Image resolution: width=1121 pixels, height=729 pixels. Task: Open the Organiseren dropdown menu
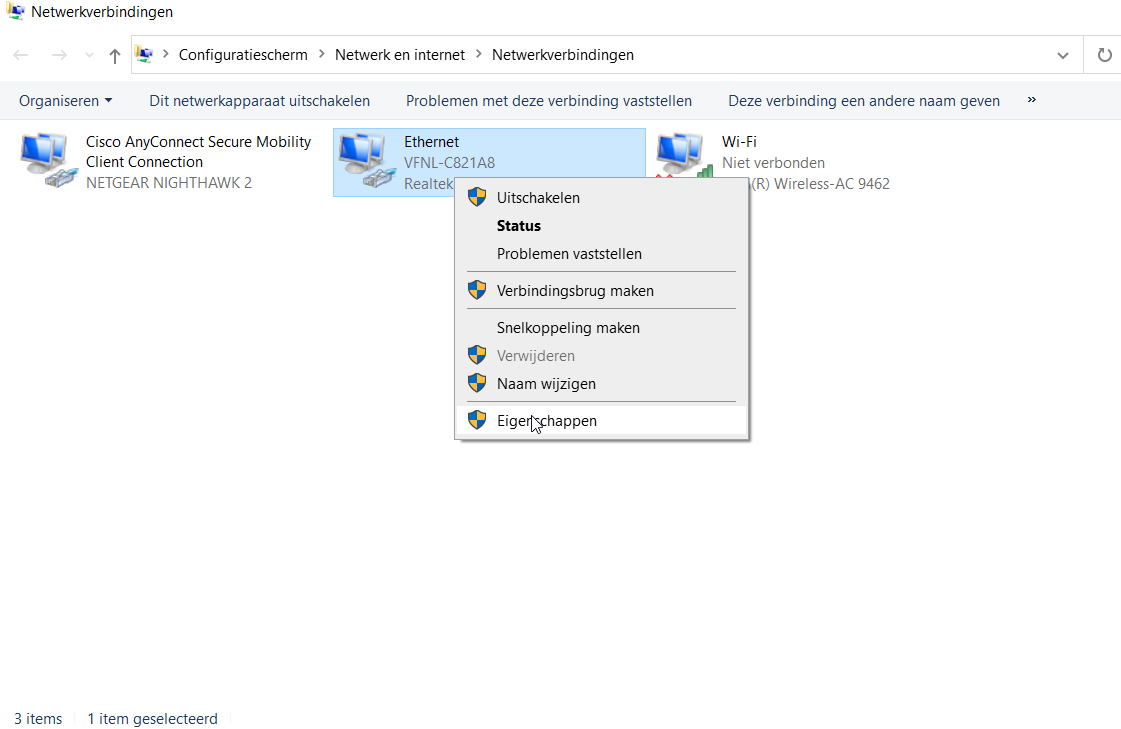click(x=65, y=101)
